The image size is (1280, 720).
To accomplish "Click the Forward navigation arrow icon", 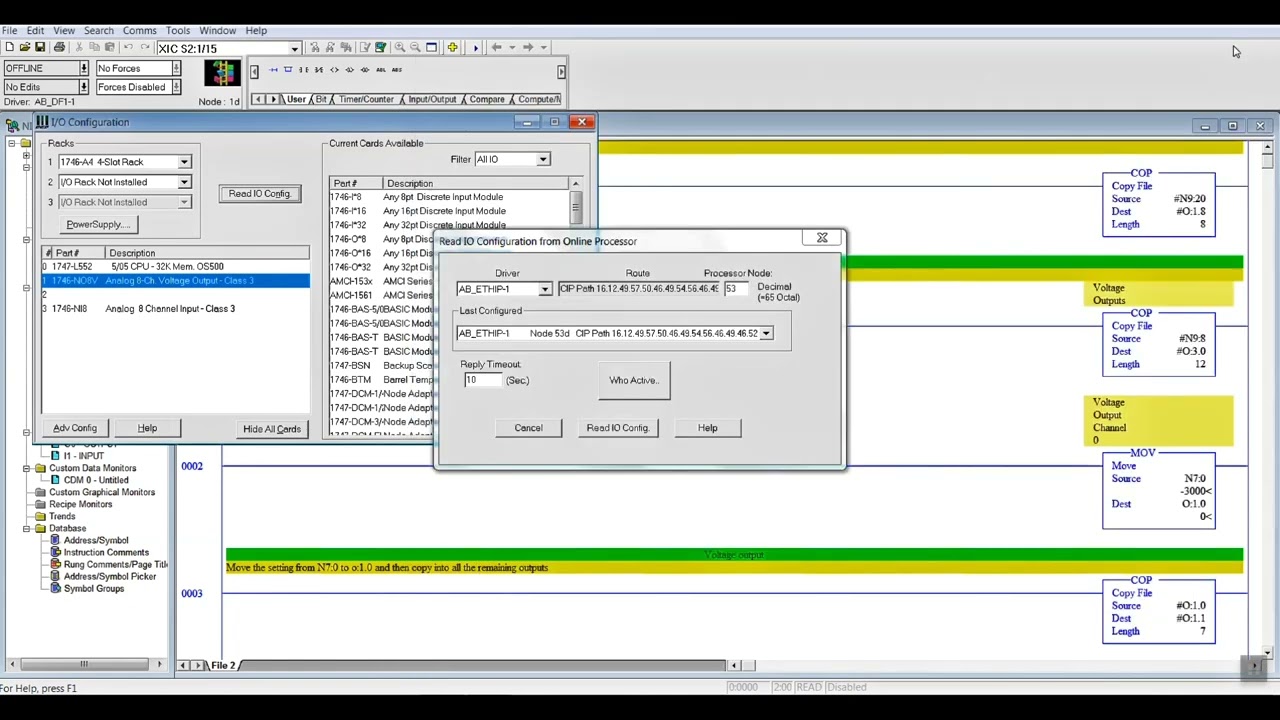I will point(527,47).
